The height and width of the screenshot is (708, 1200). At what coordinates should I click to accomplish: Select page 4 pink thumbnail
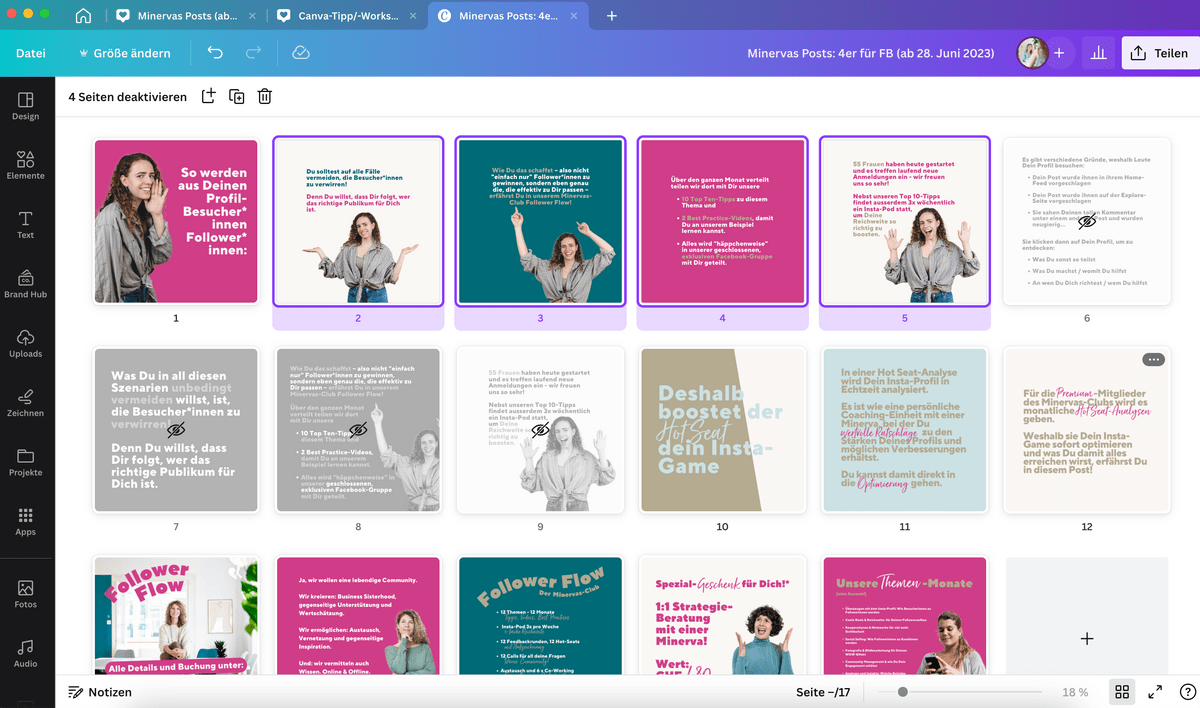(722, 221)
